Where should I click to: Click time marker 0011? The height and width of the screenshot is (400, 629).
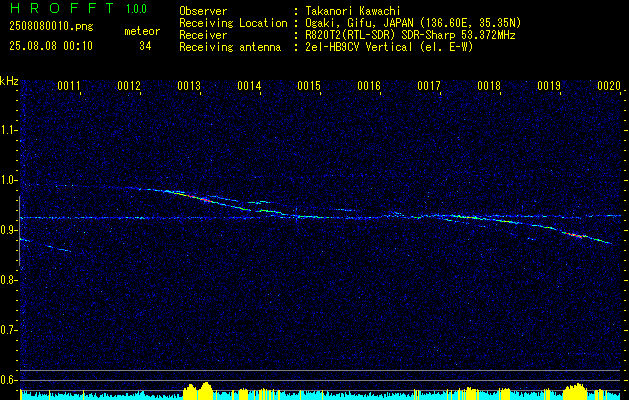[x=69, y=86]
